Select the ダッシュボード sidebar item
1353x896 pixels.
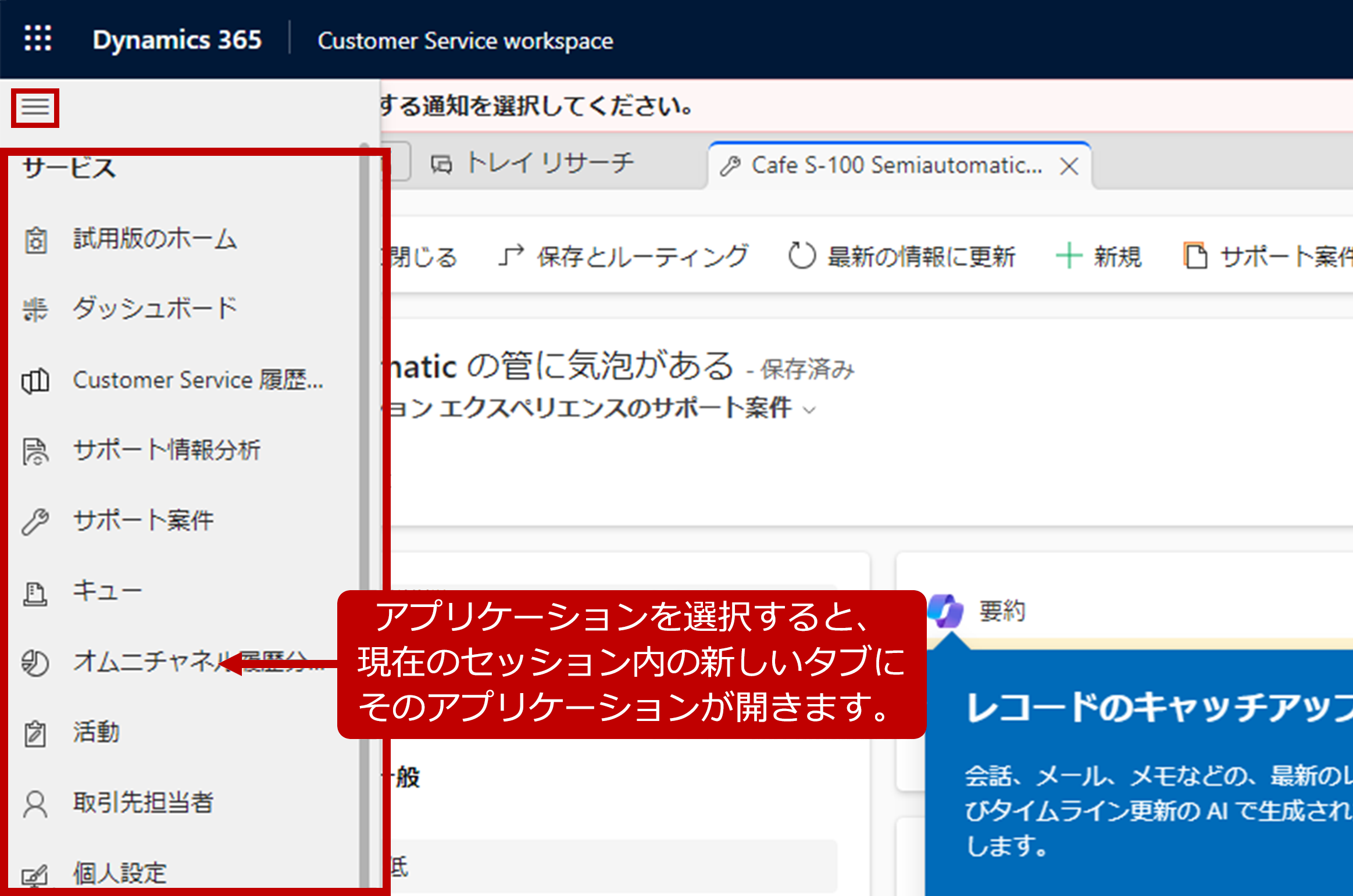(x=154, y=309)
